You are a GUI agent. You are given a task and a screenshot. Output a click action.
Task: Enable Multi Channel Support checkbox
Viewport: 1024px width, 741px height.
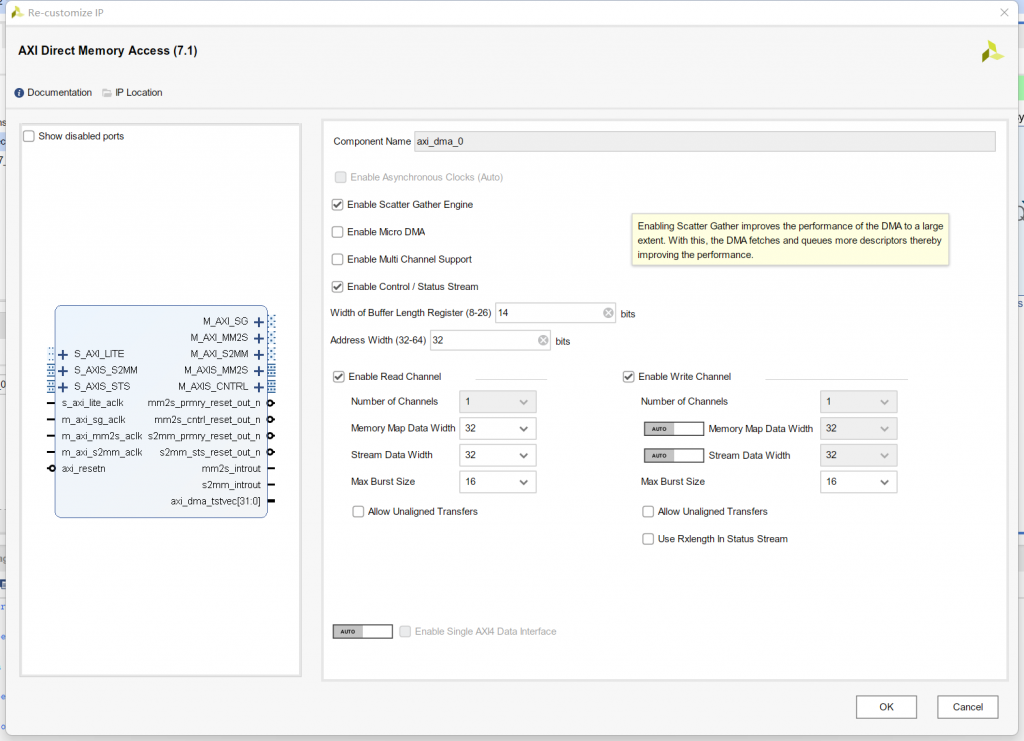[338, 260]
